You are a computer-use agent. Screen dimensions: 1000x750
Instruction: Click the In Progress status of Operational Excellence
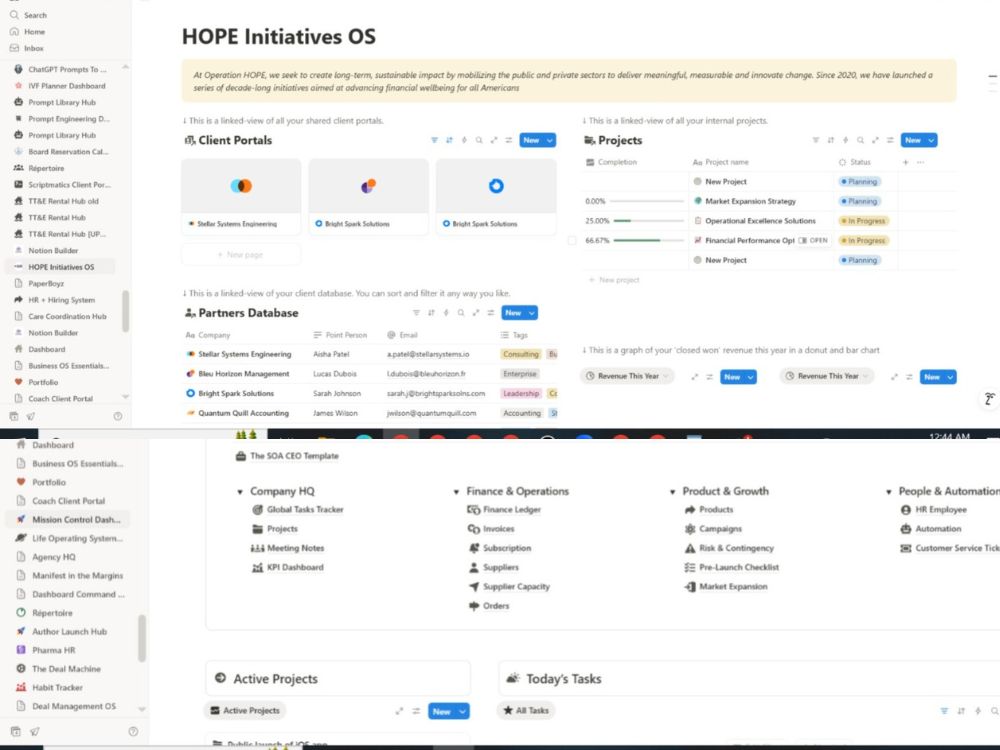(x=863, y=221)
